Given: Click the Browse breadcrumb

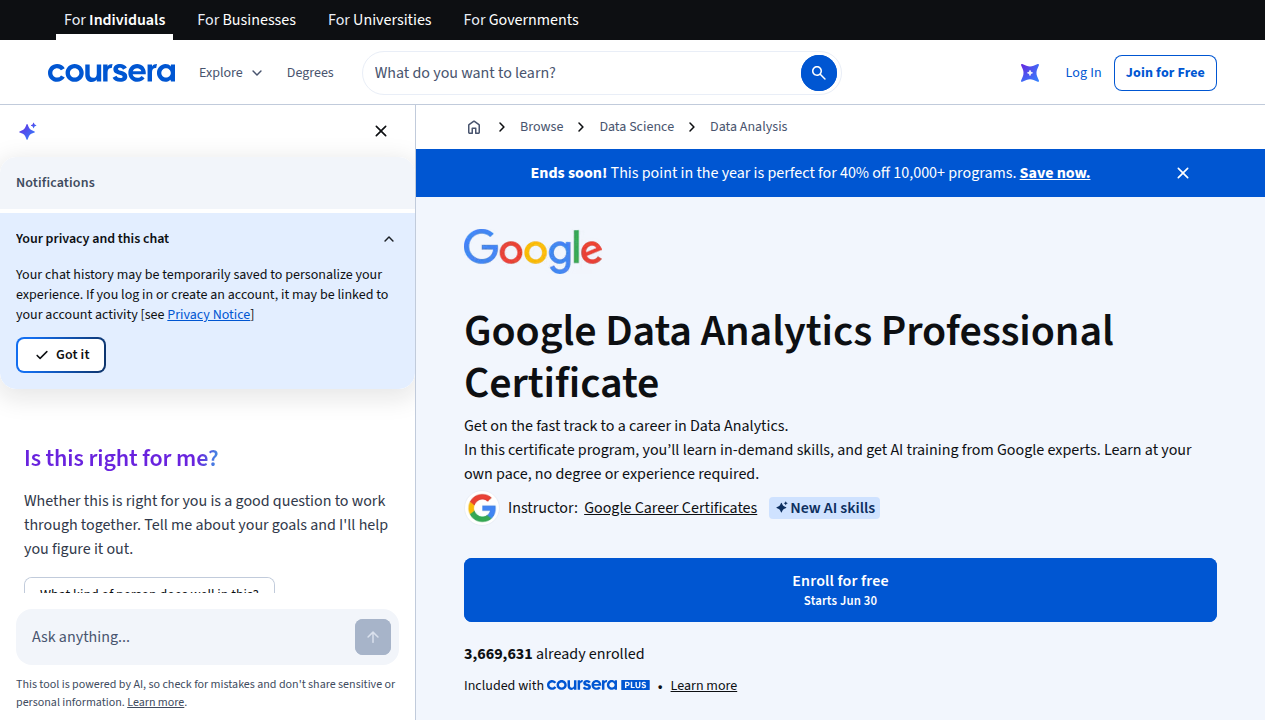Looking at the screenshot, I should [542, 127].
